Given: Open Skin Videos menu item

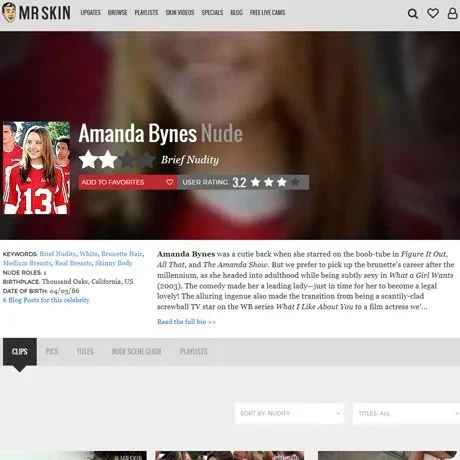Looking at the screenshot, I should 180,13.
